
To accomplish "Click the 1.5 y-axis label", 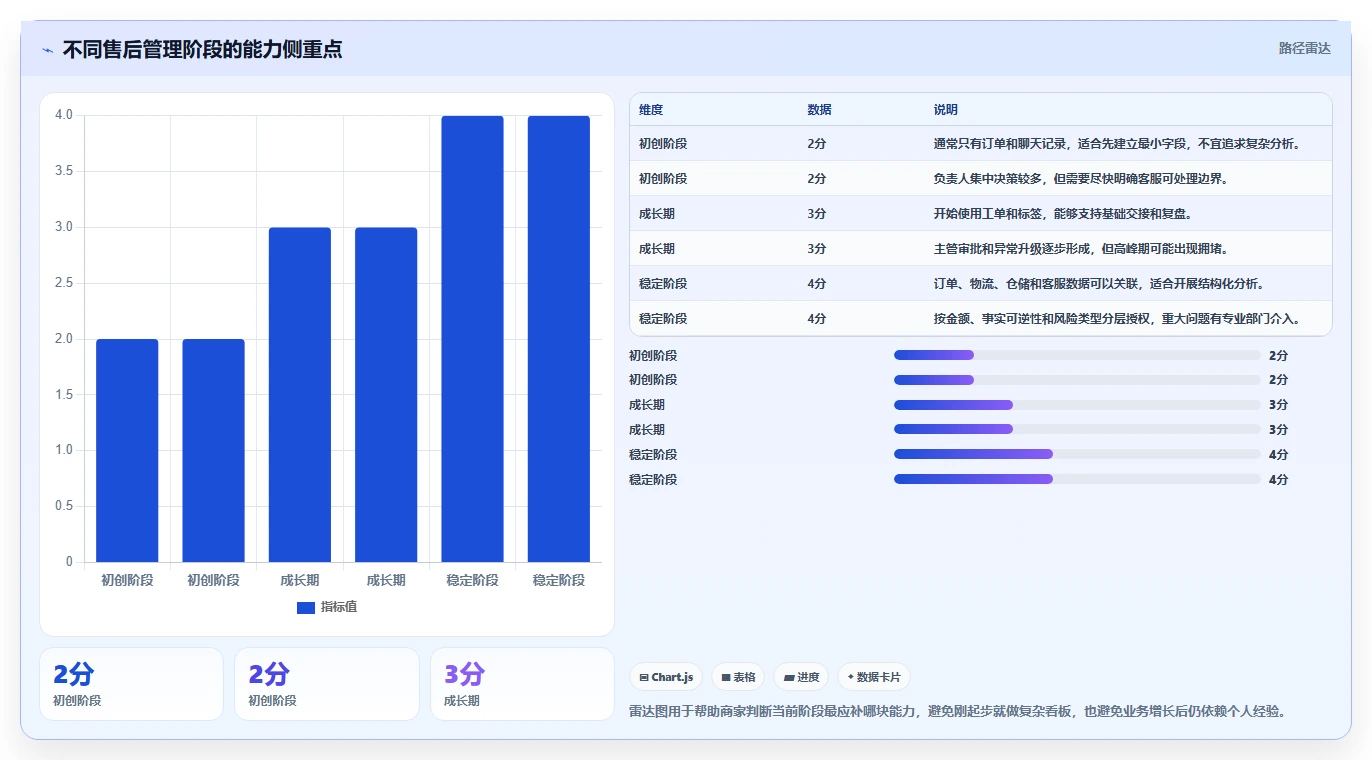I will point(64,395).
